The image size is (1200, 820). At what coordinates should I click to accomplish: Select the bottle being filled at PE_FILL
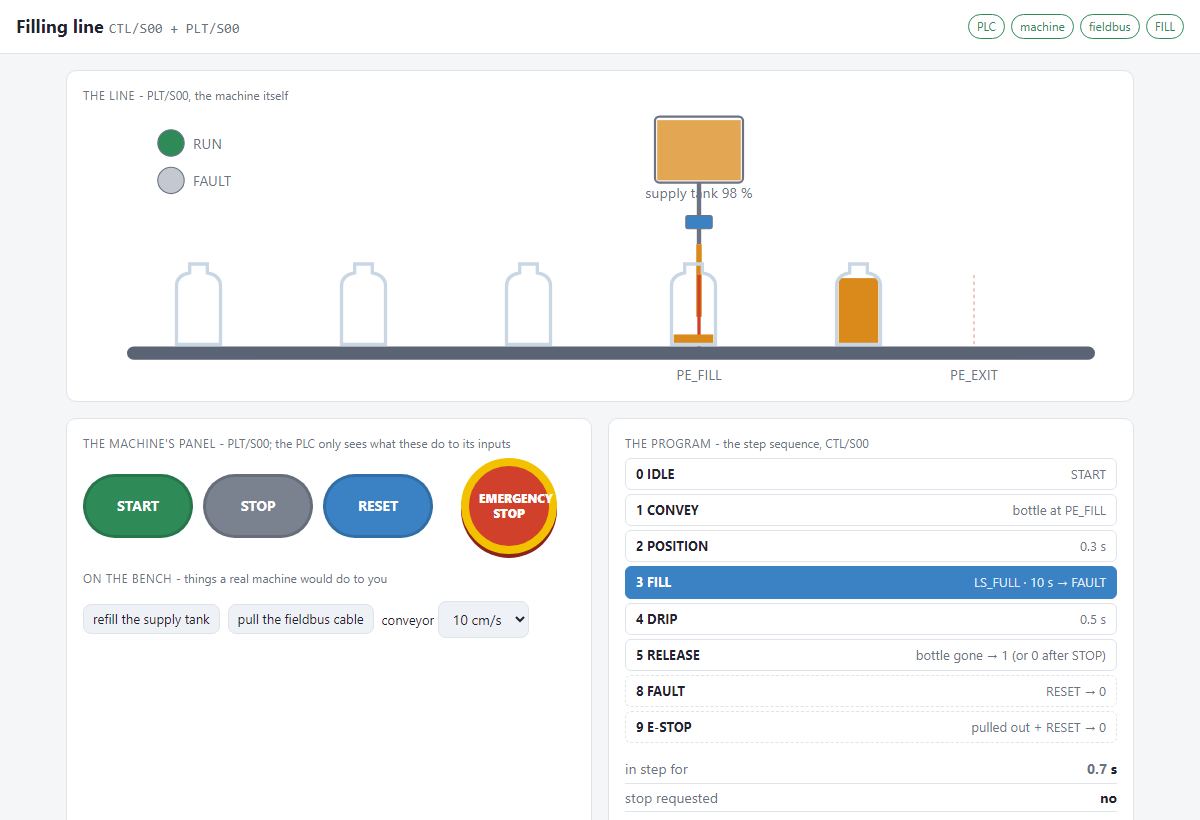click(x=693, y=304)
